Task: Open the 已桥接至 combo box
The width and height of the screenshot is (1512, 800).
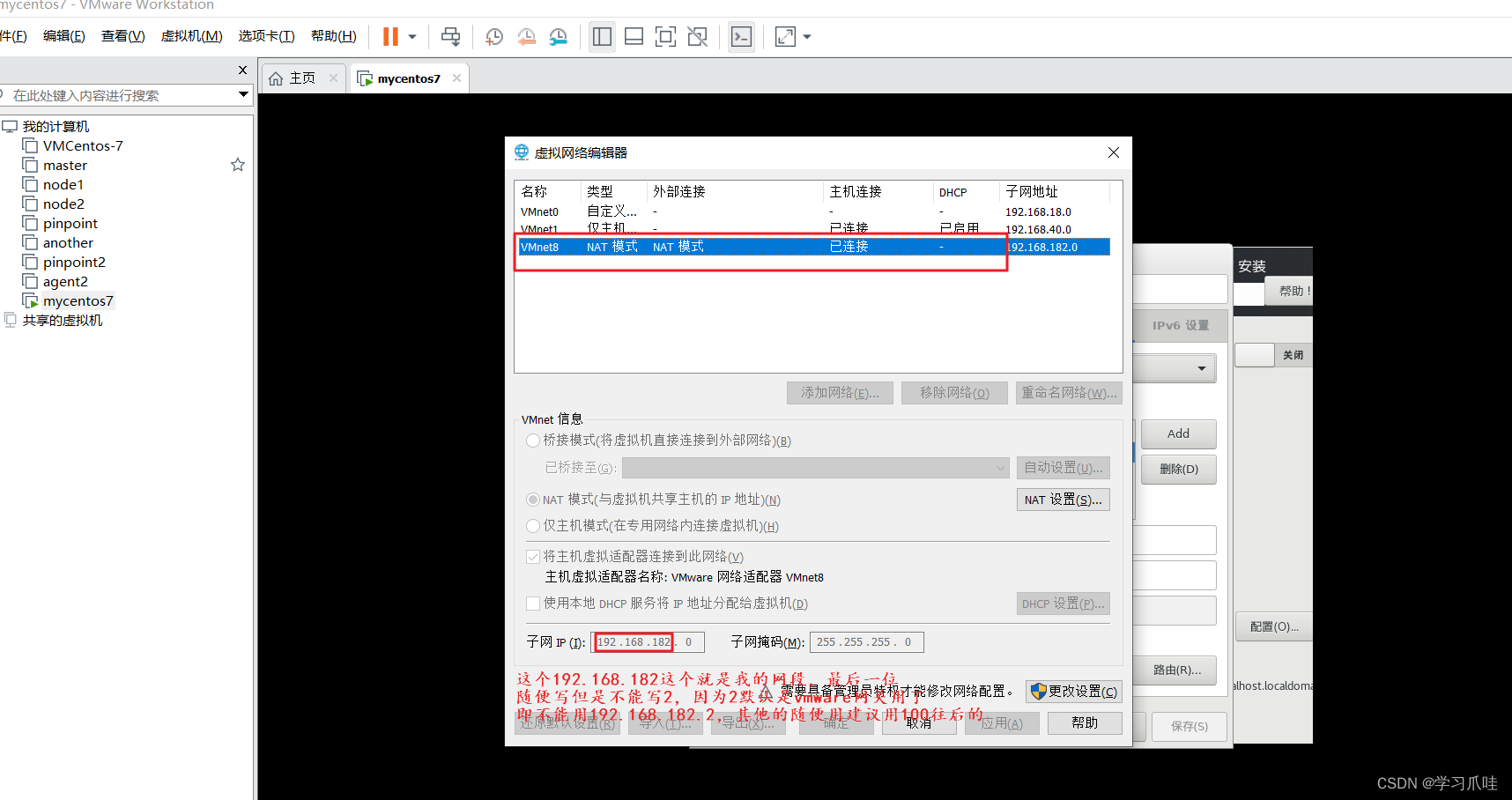Action: (x=816, y=468)
